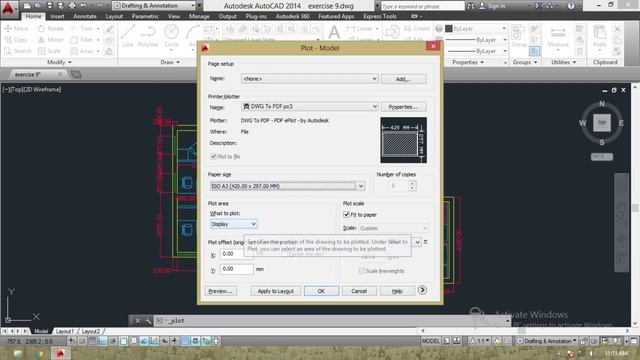Open the status bar Drafting & Annotation workspace switcher
Image resolution: width=640 pixels, height=360 pixels.
pyautogui.click(x=547, y=341)
